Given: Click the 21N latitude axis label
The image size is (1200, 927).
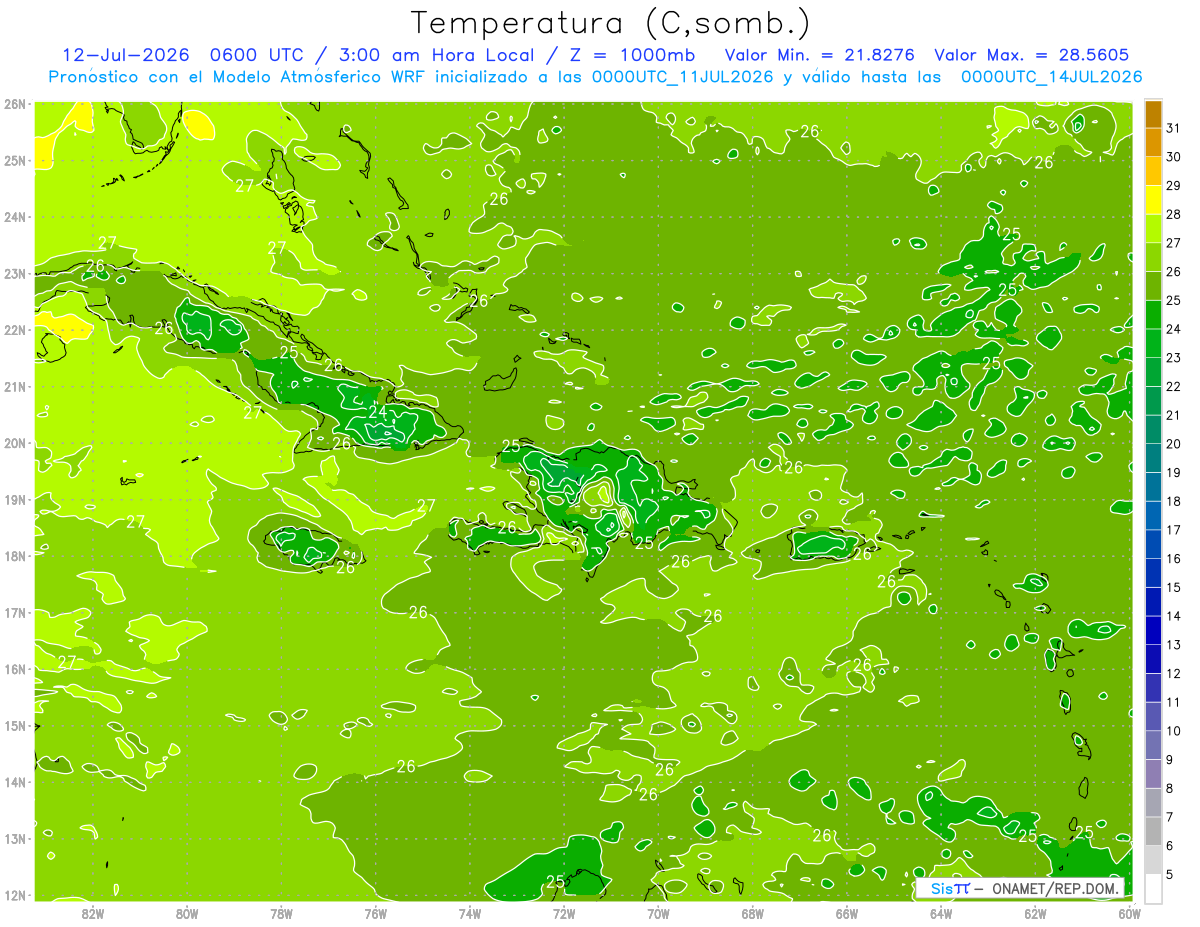Looking at the screenshot, I should tap(14, 387).
